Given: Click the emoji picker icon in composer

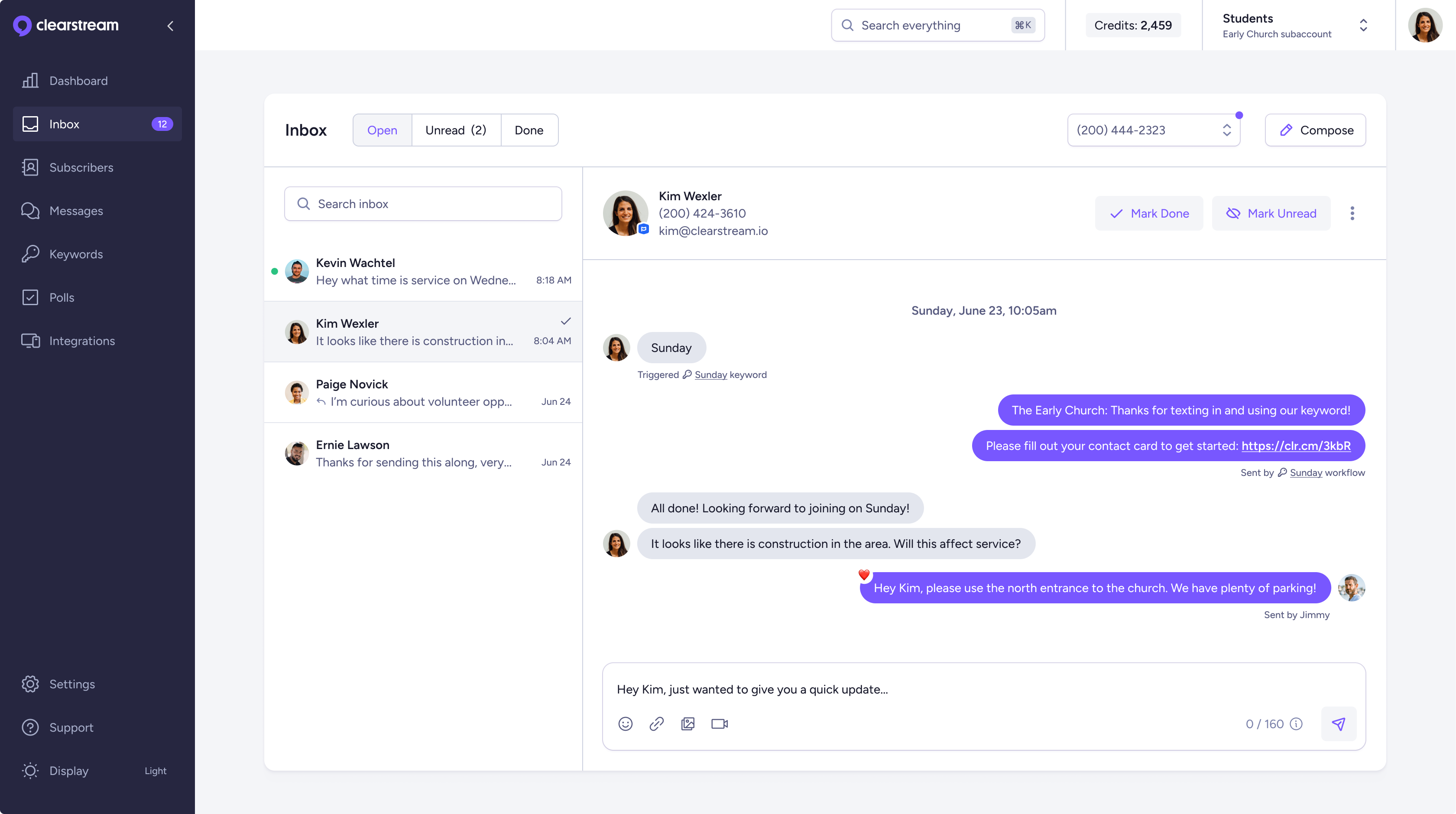Looking at the screenshot, I should coord(625,723).
